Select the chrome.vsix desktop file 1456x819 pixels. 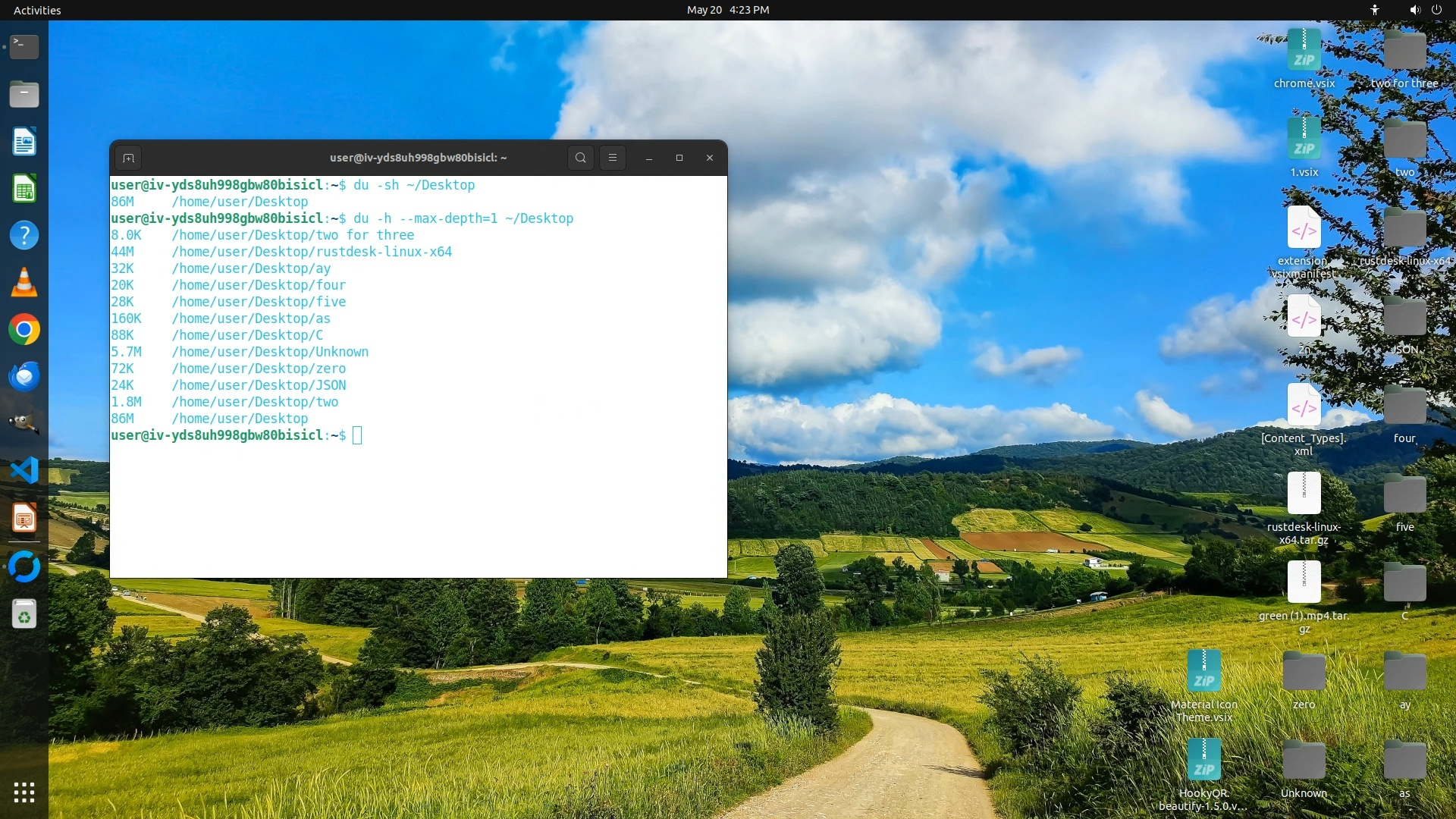pos(1304,51)
